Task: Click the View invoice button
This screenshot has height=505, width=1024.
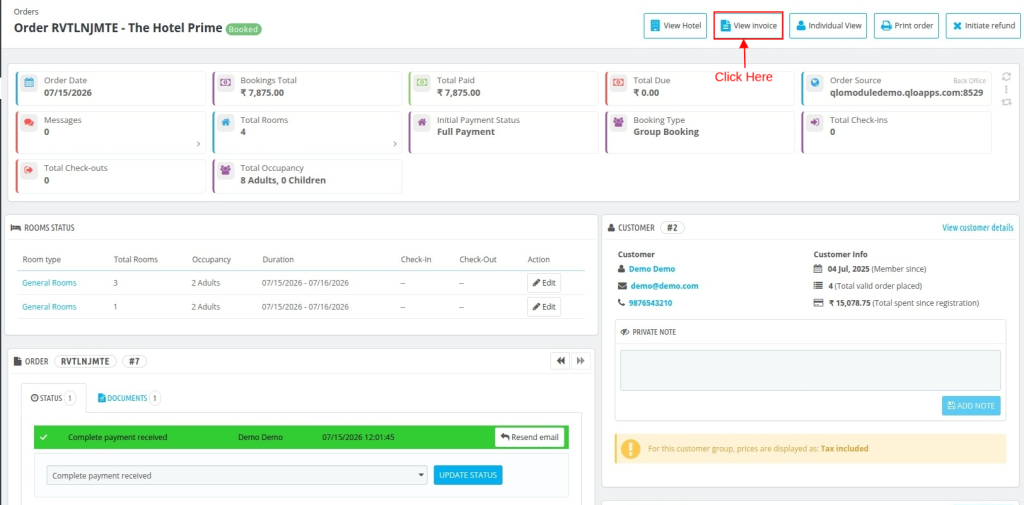Action: [748, 26]
